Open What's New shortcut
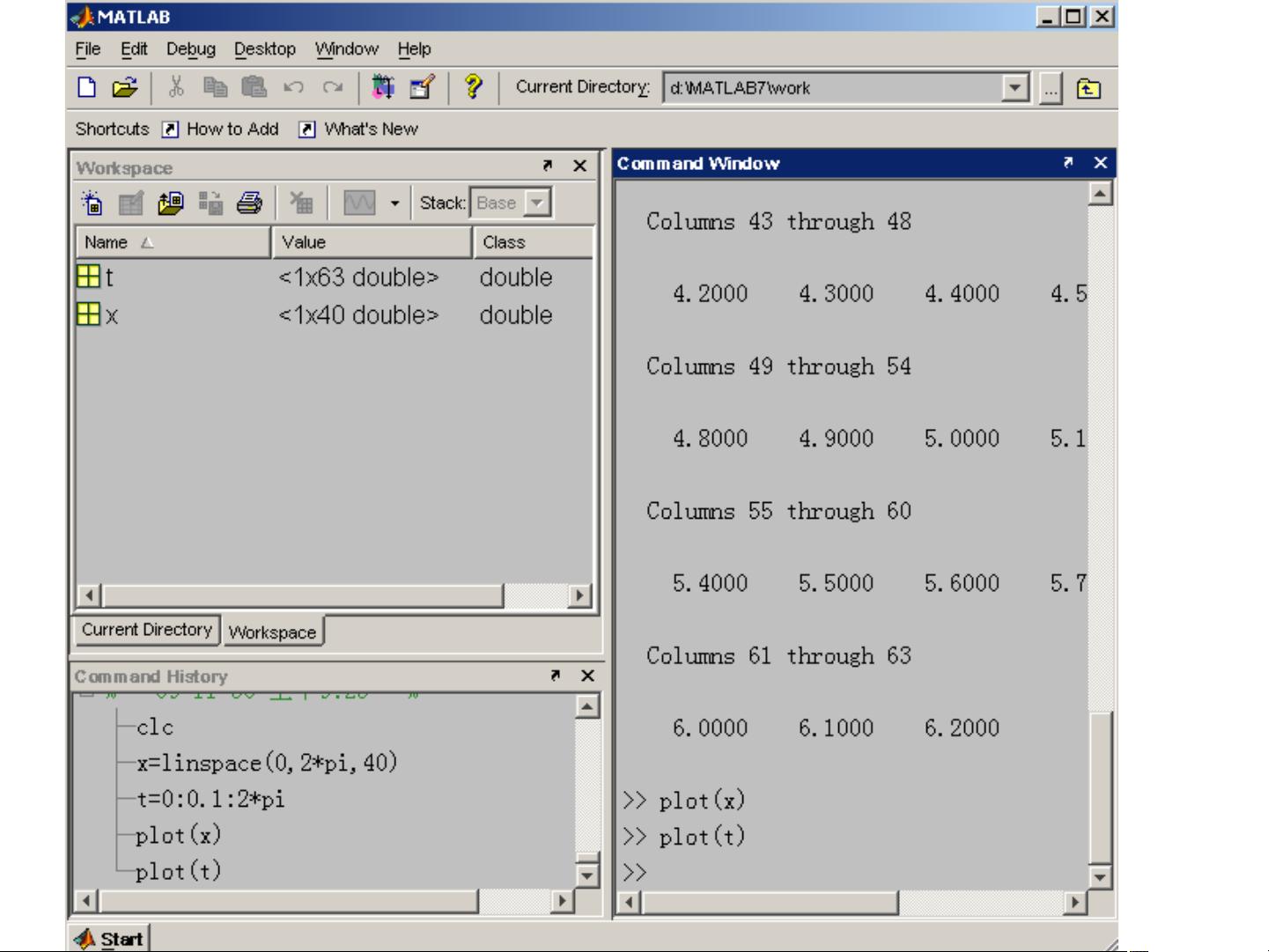 tap(358, 129)
